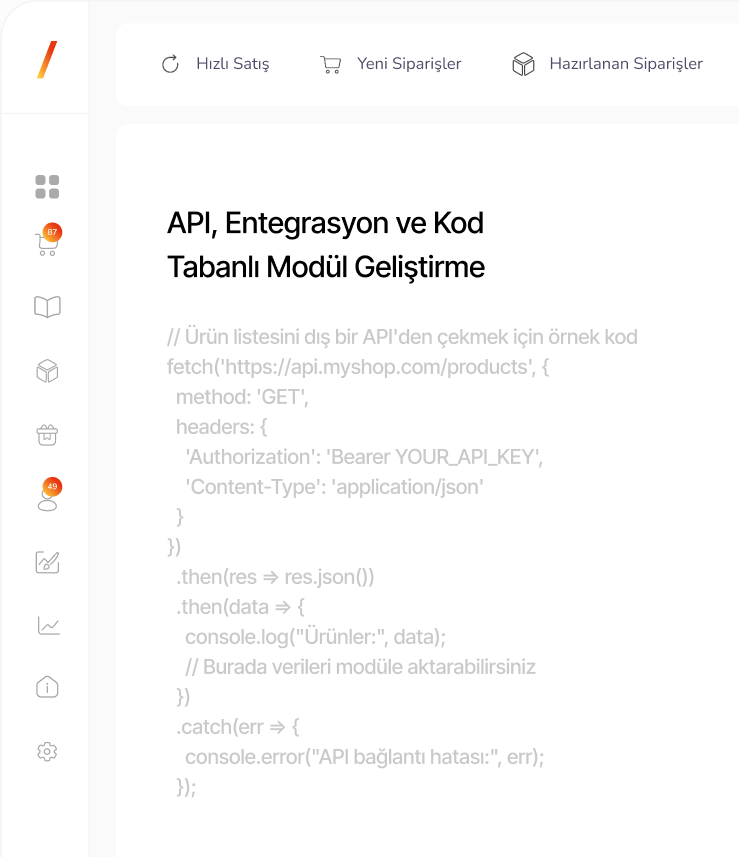Screen dimensions: 739x857
Task: Select the cube products icon in sidebar
Action: pyautogui.click(x=47, y=372)
